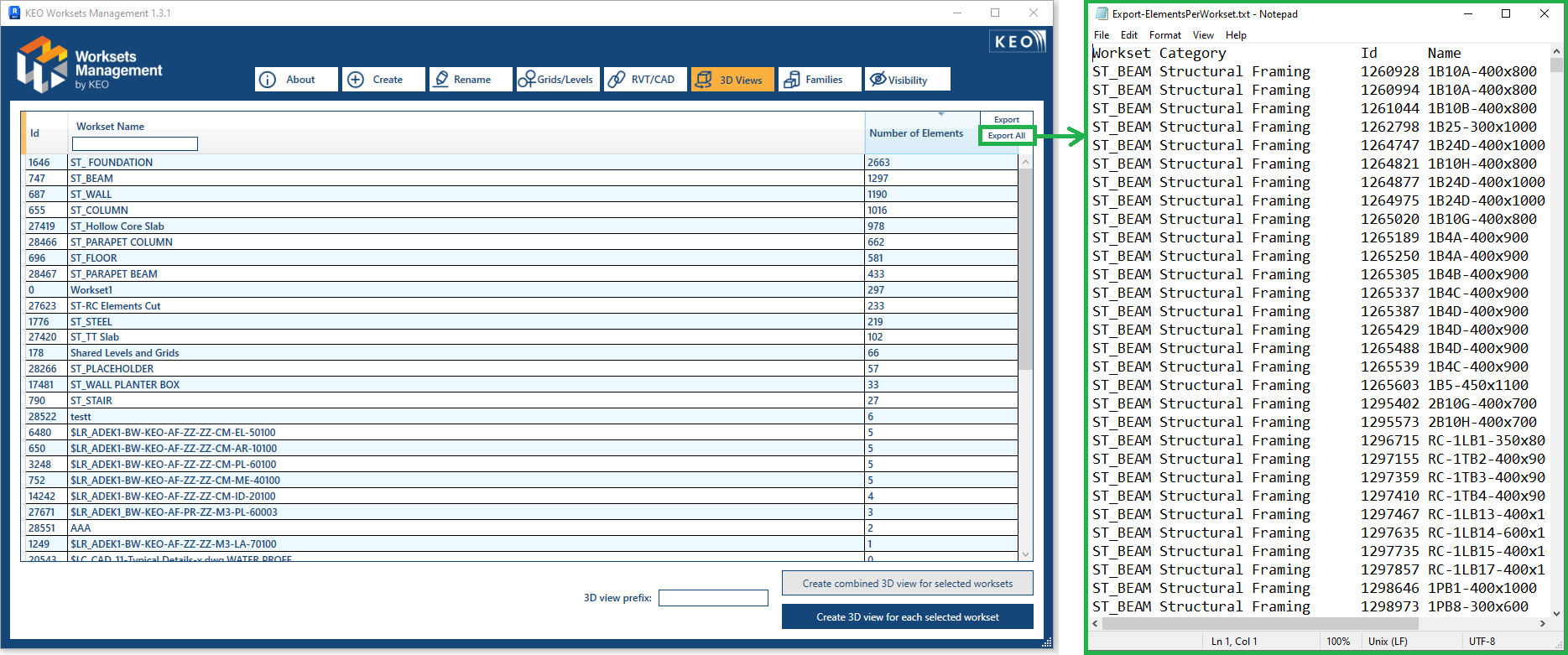The height and width of the screenshot is (655, 1568).
Task: Go to the Grids/Levels tab
Action: 558,80
